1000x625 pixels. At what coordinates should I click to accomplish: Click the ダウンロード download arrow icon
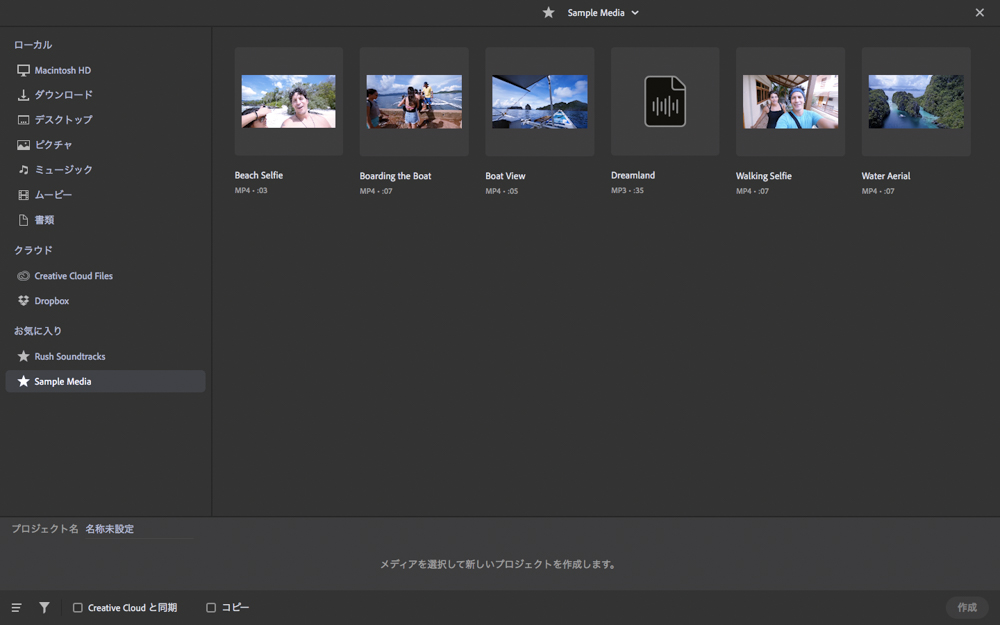(x=24, y=95)
